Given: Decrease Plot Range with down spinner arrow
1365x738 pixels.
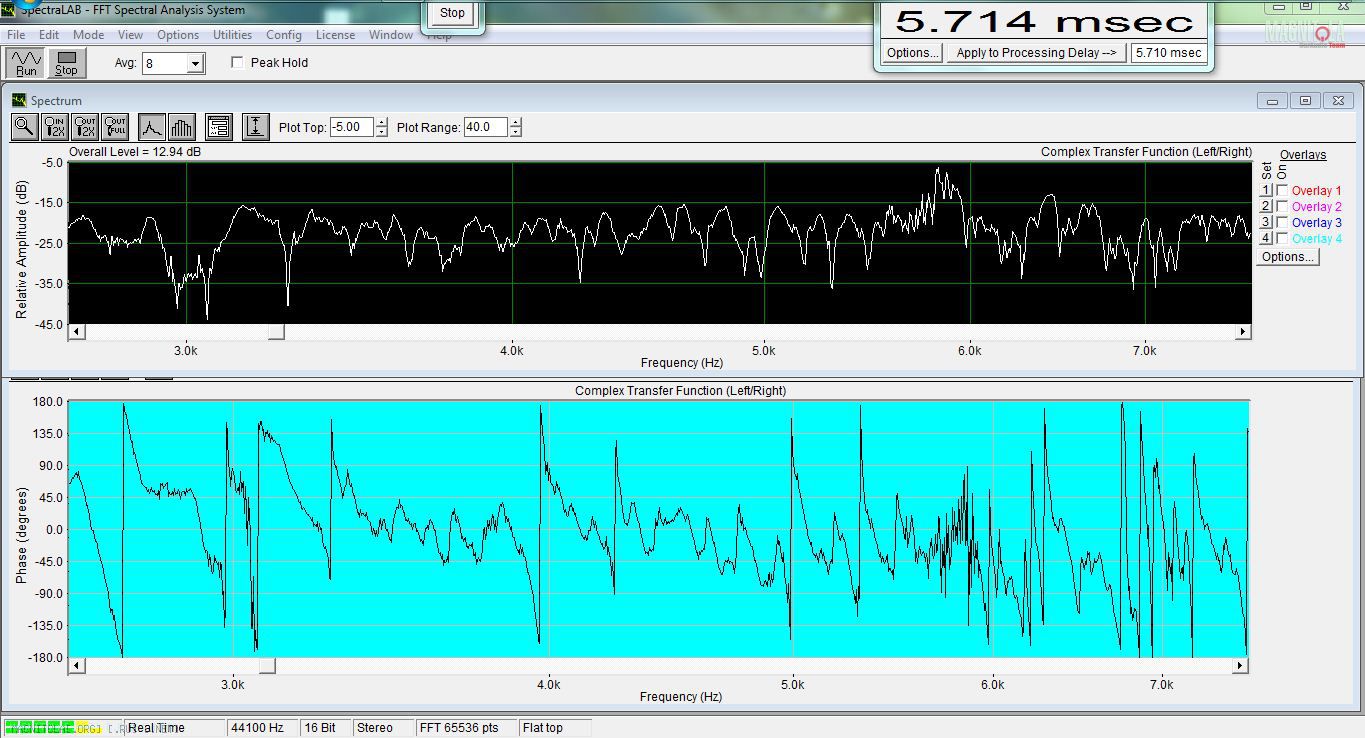Looking at the screenshot, I should pyautogui.click(x=515, y=132).
